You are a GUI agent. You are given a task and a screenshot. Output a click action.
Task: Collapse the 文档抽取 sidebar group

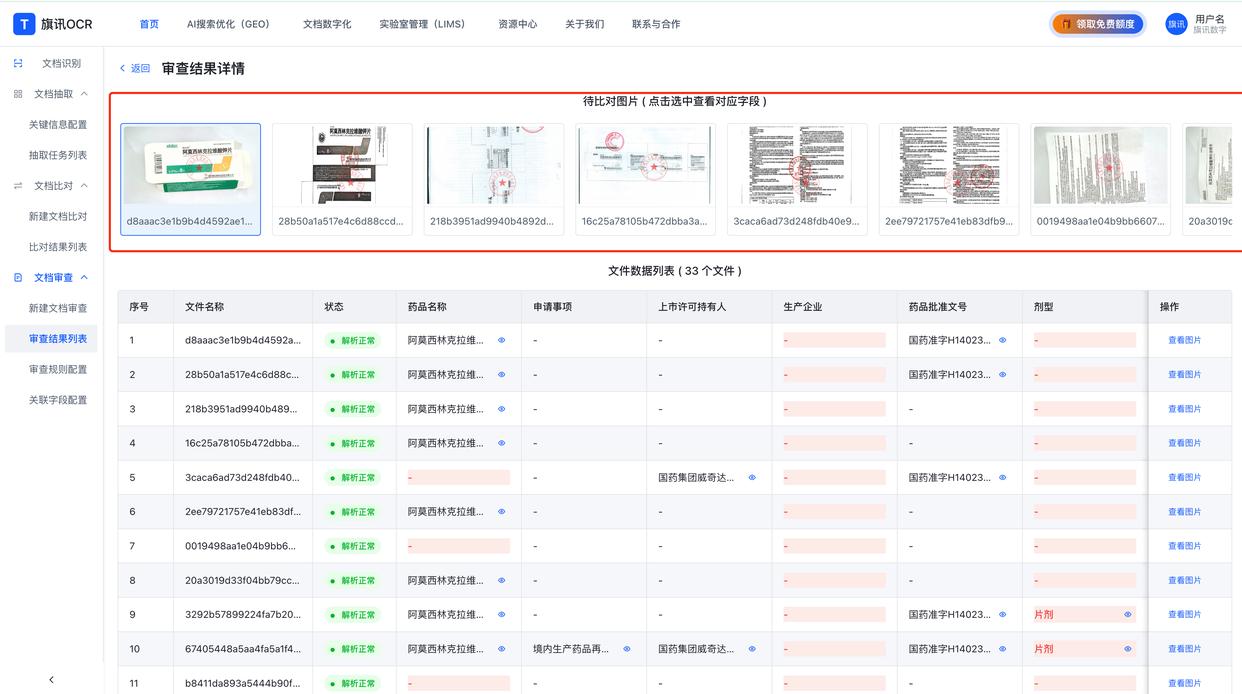[84, 94]
